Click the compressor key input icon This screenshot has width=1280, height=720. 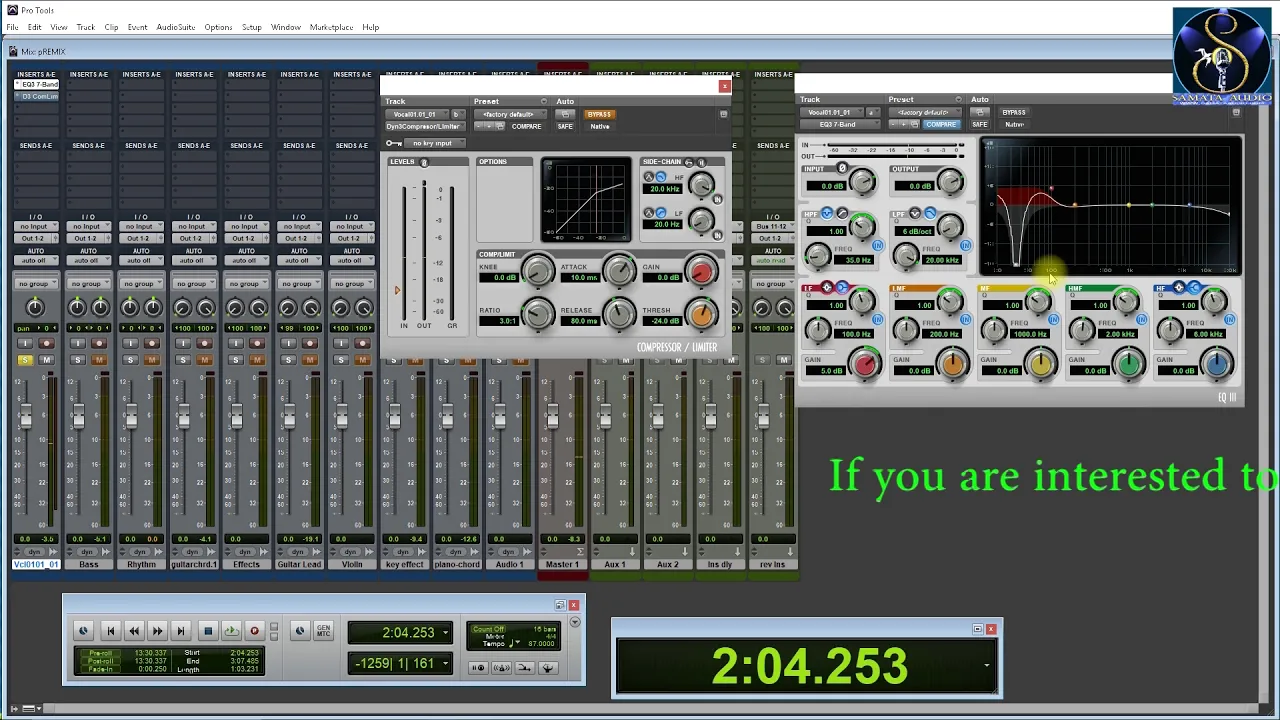[394, 143]
